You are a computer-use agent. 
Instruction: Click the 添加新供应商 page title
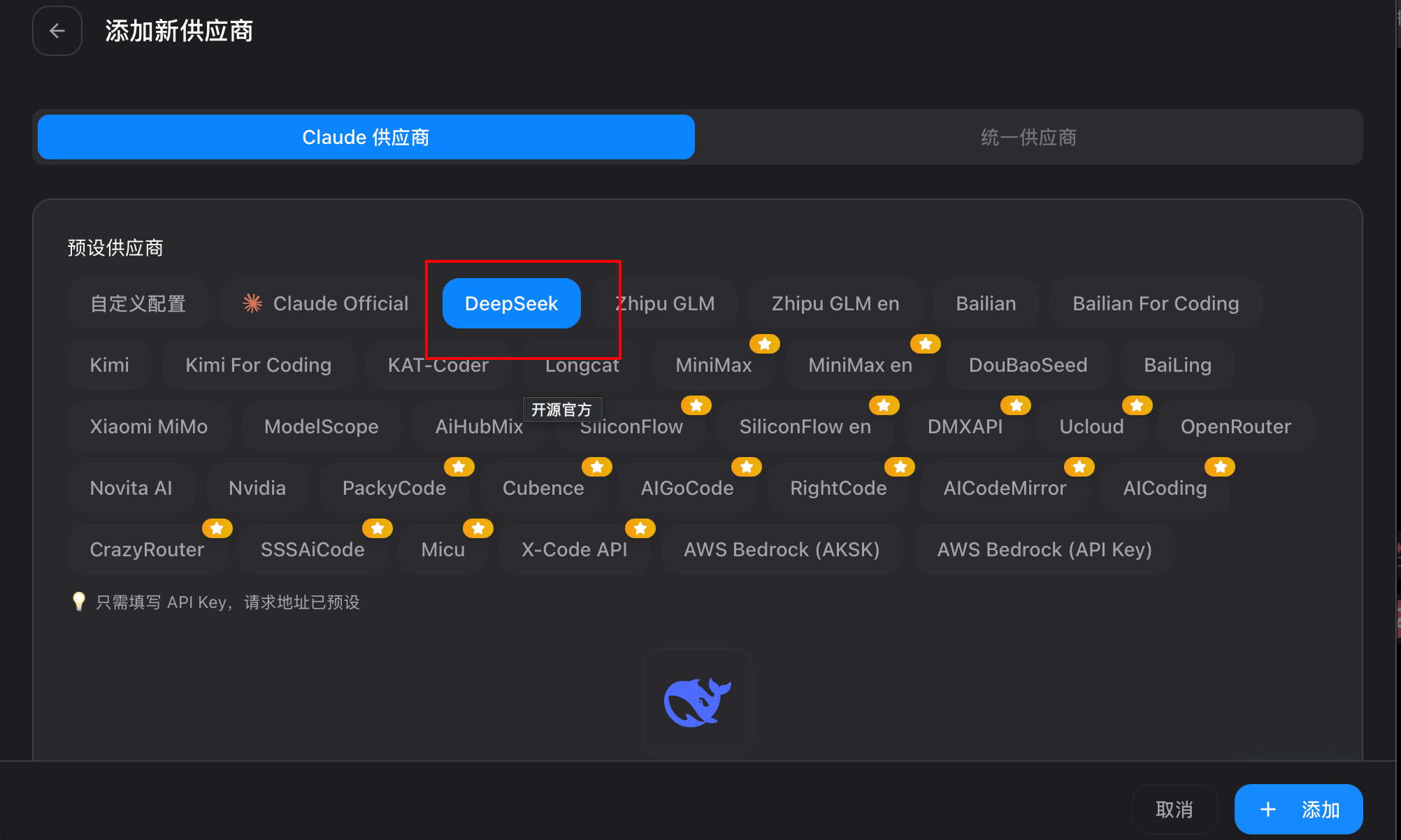tap(179, 31)
